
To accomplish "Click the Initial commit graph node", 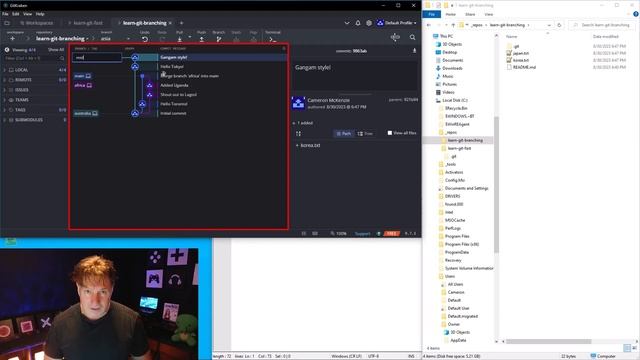I will (x=135, y=113).
